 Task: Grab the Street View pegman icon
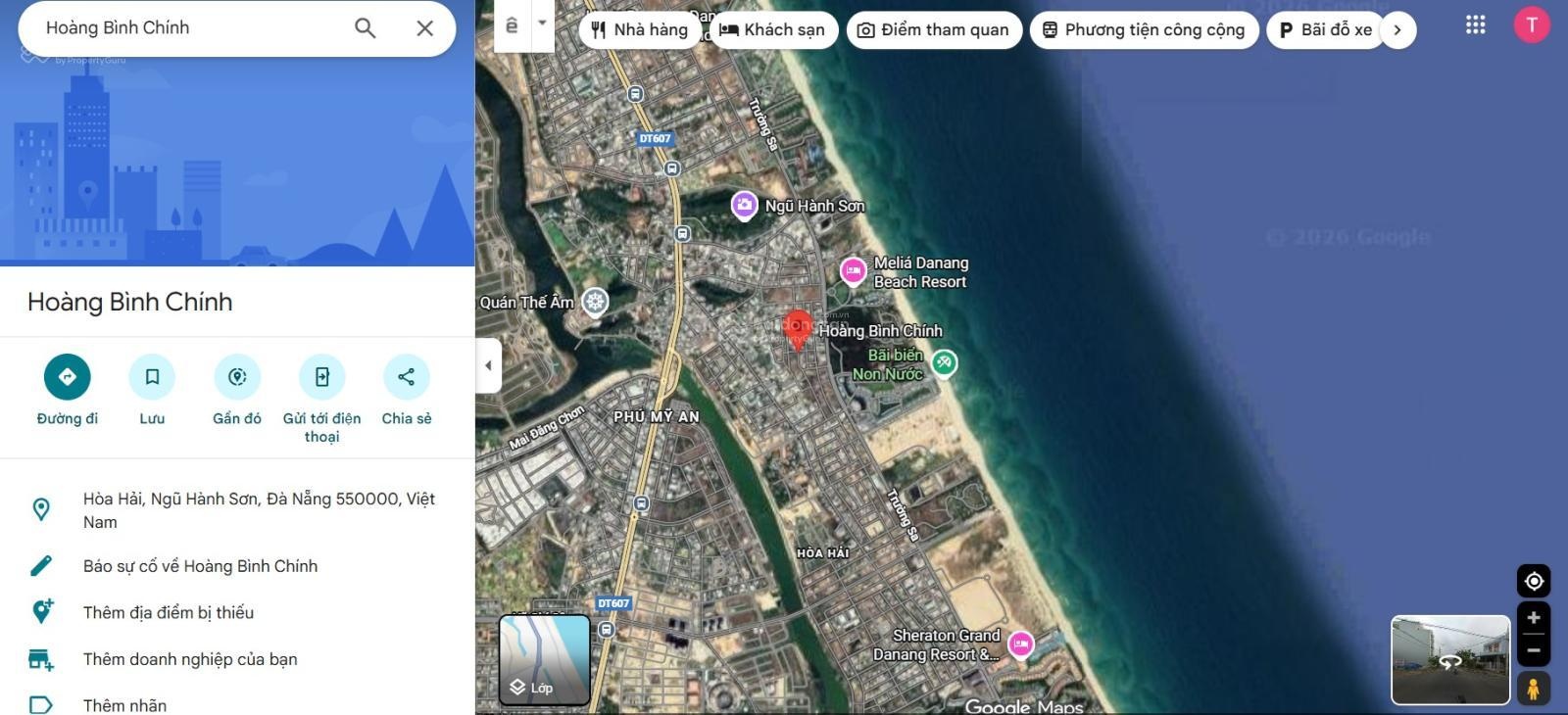(1534, 688)
